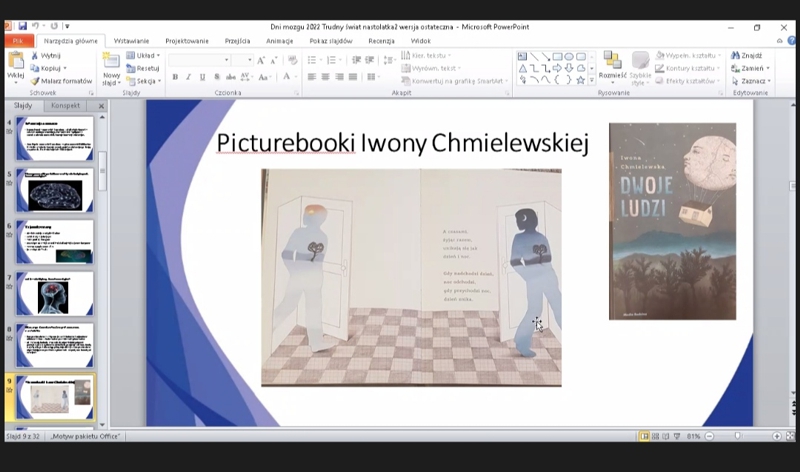This screenshot has width=800, height=472.
Task: Open Schowek clipboard pane launcher
Action: click(91, 93)
